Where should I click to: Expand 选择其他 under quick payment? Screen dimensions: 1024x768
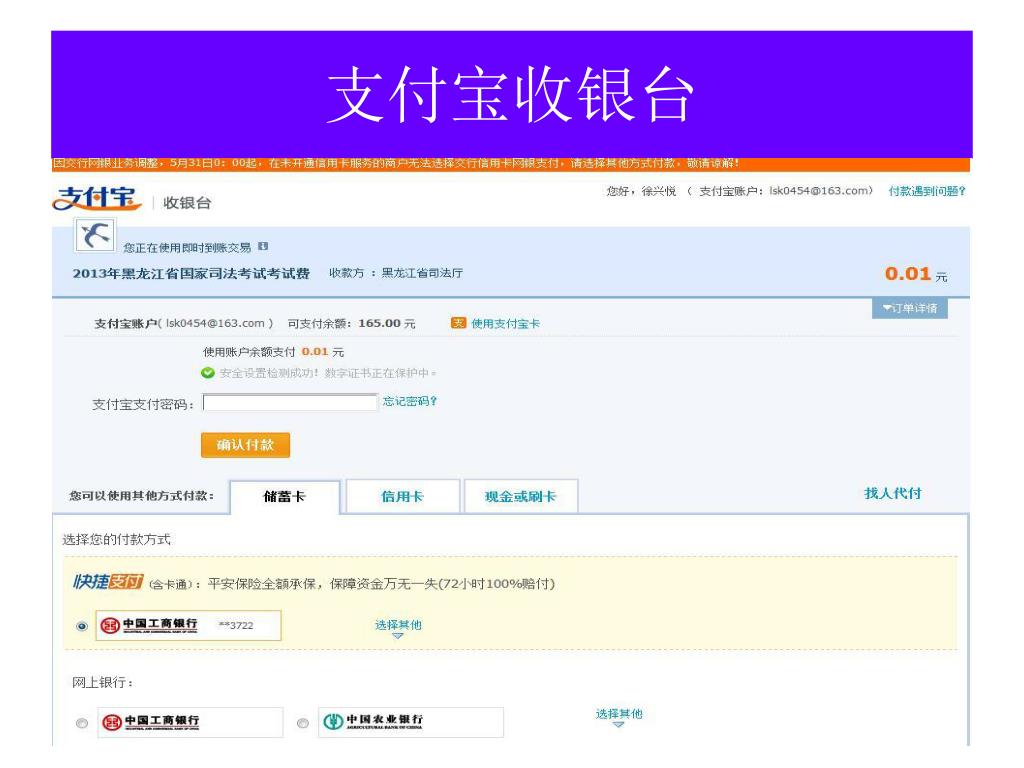pos(398,628)
